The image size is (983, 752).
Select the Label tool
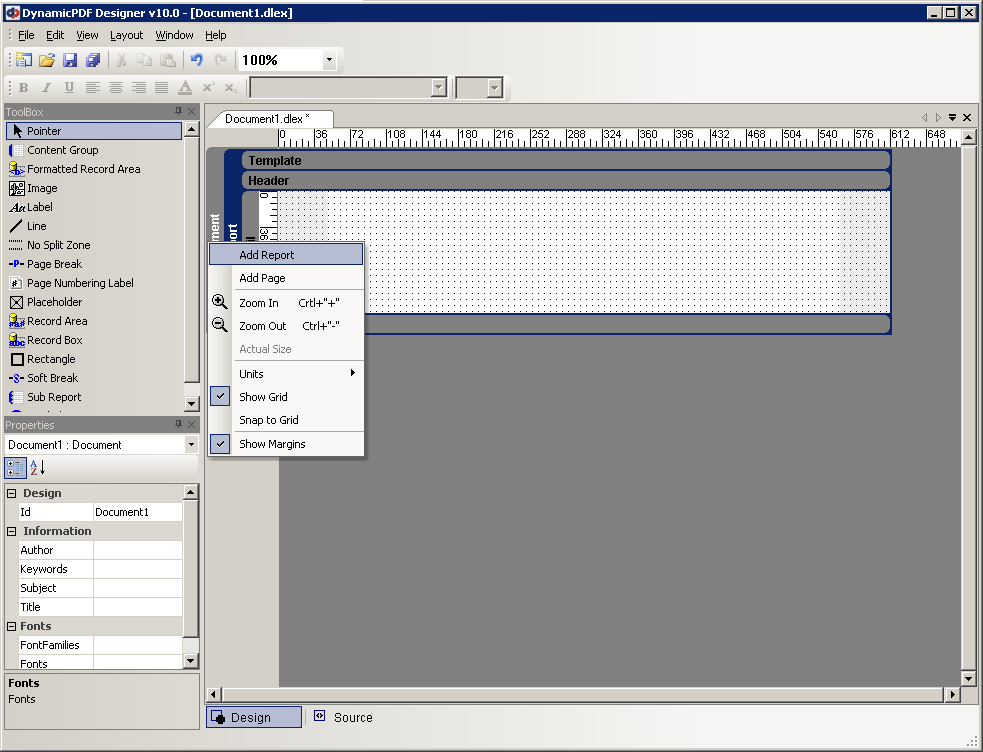point(94,207)
